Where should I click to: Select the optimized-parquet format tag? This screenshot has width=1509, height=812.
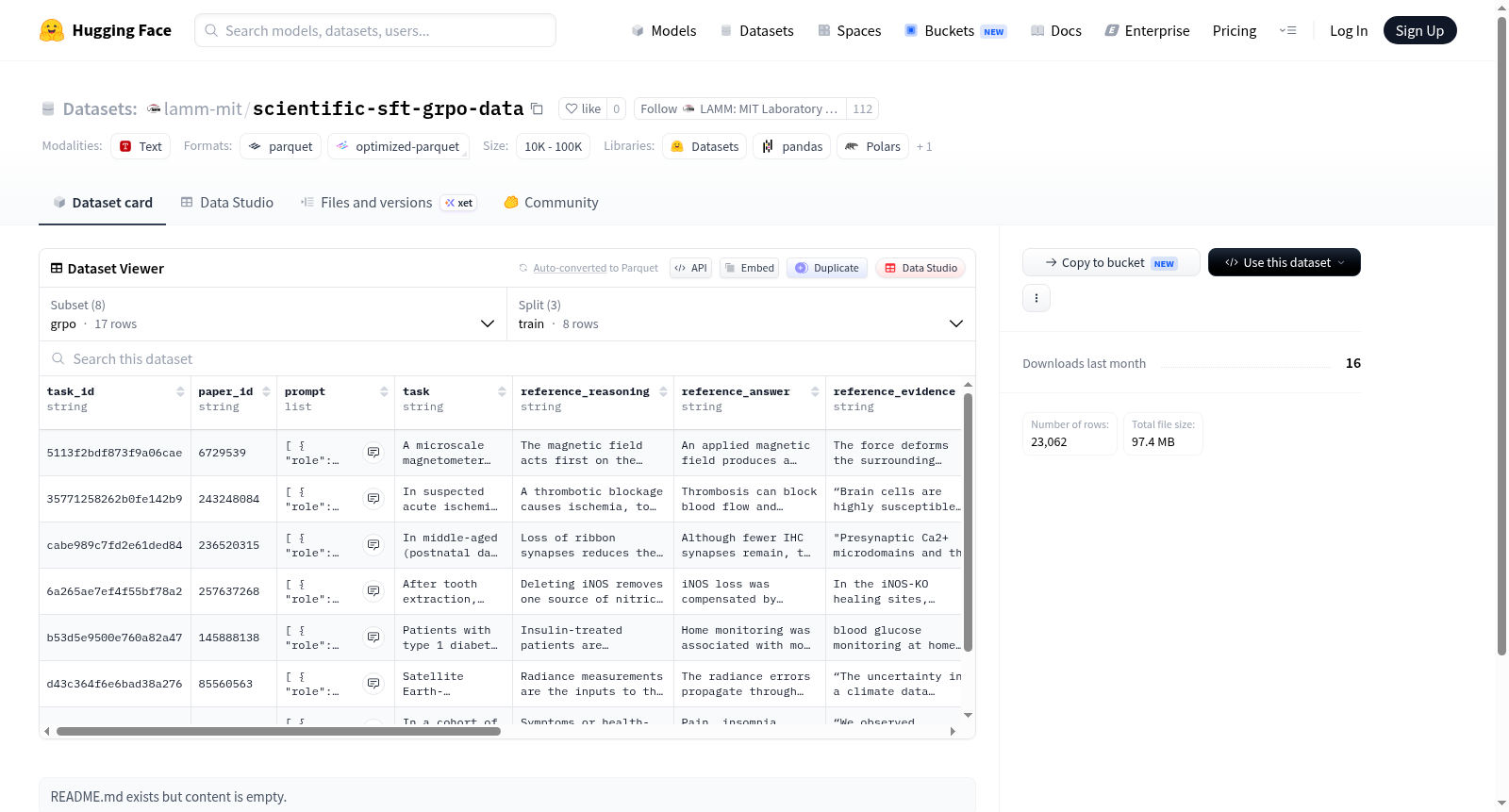pyautogui.click(x=398, y=146)
